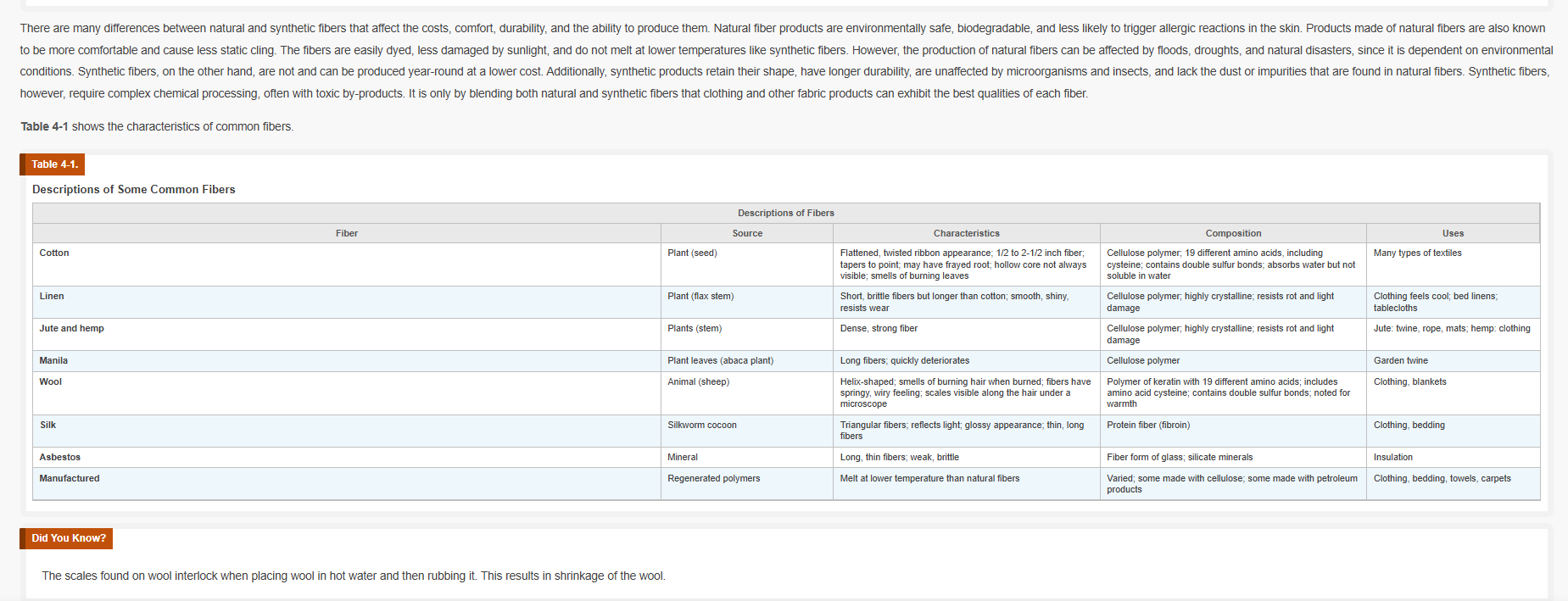Click the "Characteristics" column header
This screenshot has width=1568, height=601.
click(x=966, y=233)
